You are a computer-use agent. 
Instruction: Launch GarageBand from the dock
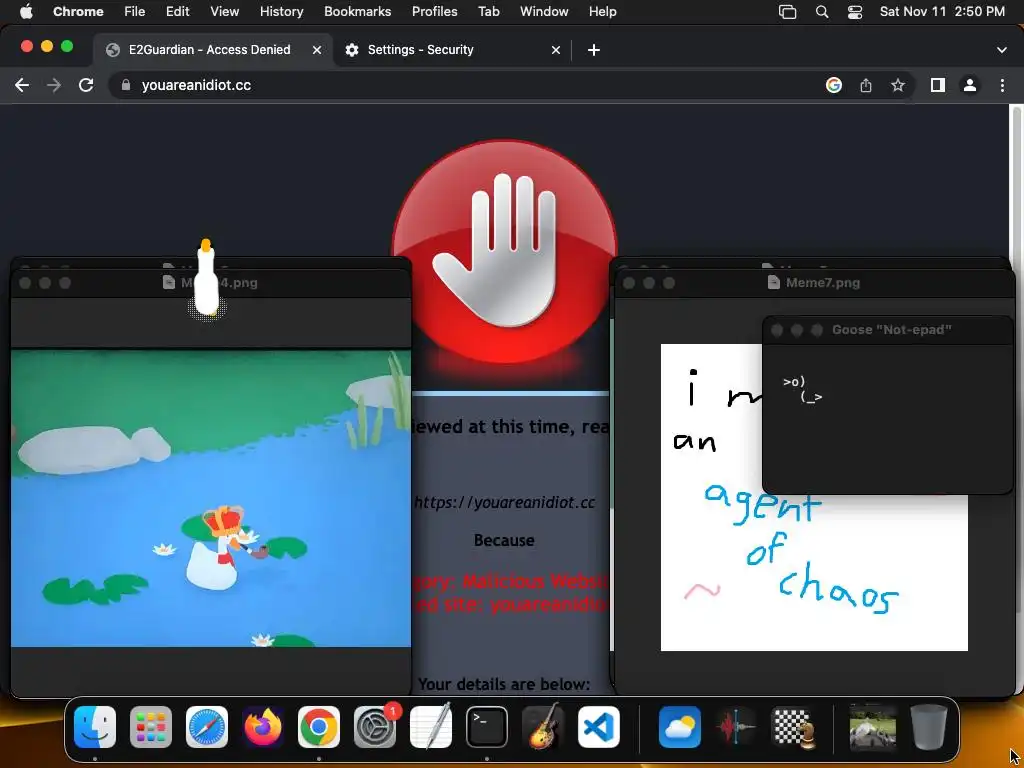pyautogui.click(x=543, y=727)
